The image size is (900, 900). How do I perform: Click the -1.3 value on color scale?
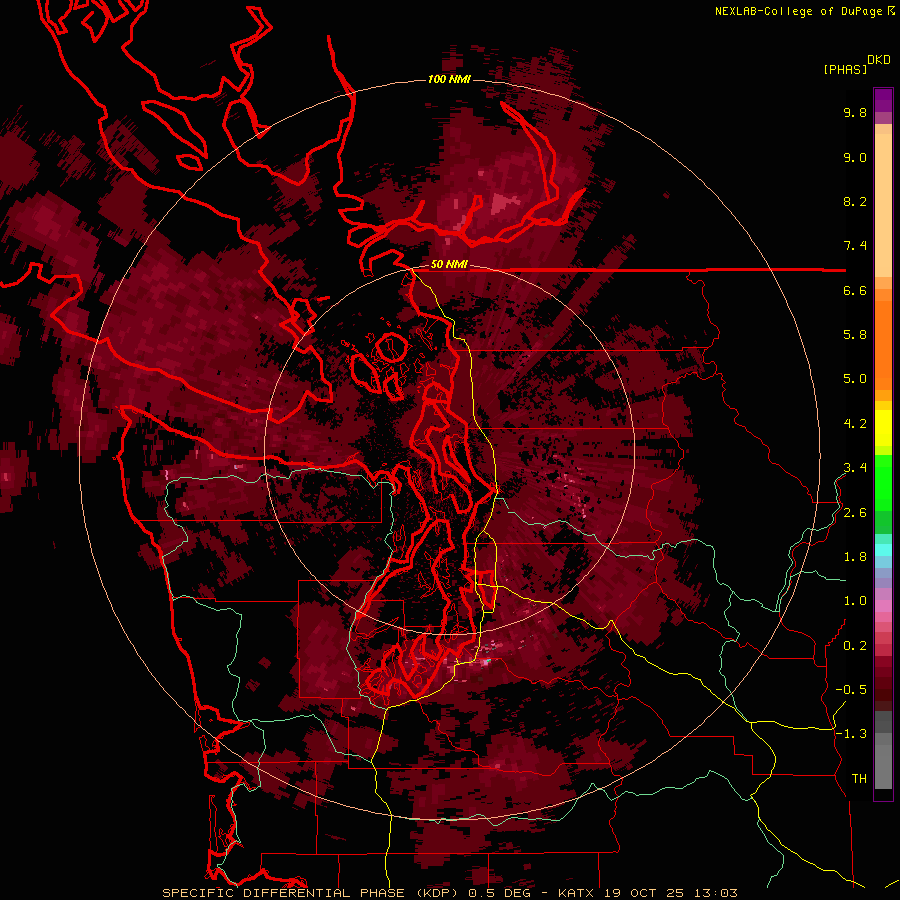851,734
